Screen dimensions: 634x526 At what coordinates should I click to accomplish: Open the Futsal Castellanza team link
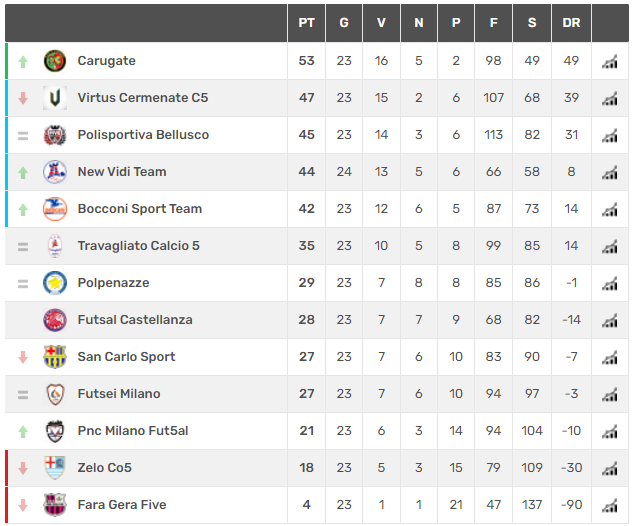135,320
